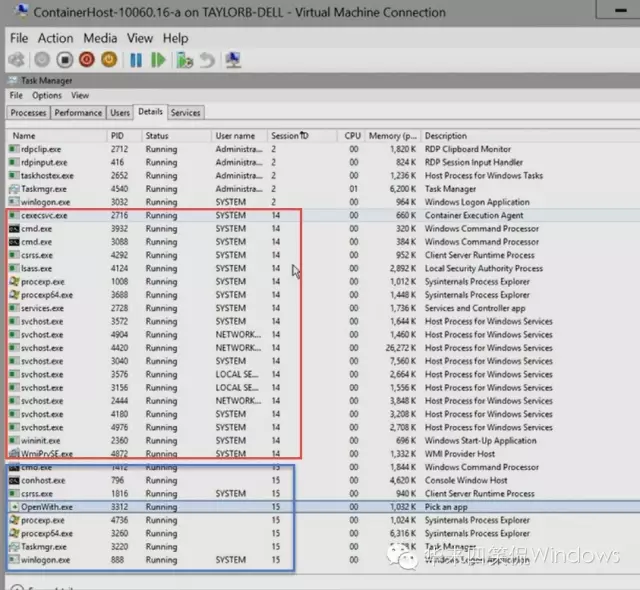Select the Details tab
The image size is (640, 590).
(x=150, y=112)
